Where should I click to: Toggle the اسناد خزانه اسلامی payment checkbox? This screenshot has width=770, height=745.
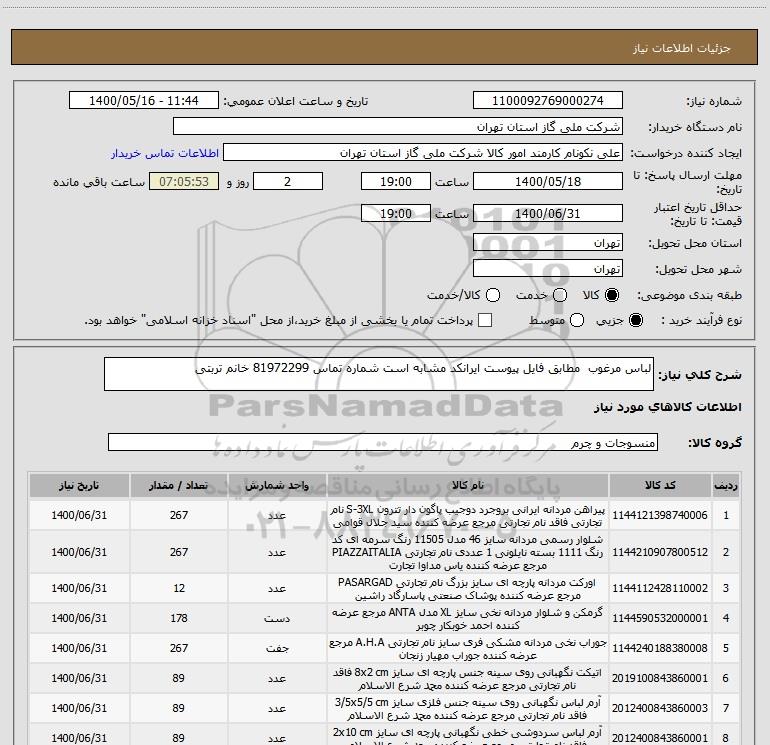(x=485, y=320)
